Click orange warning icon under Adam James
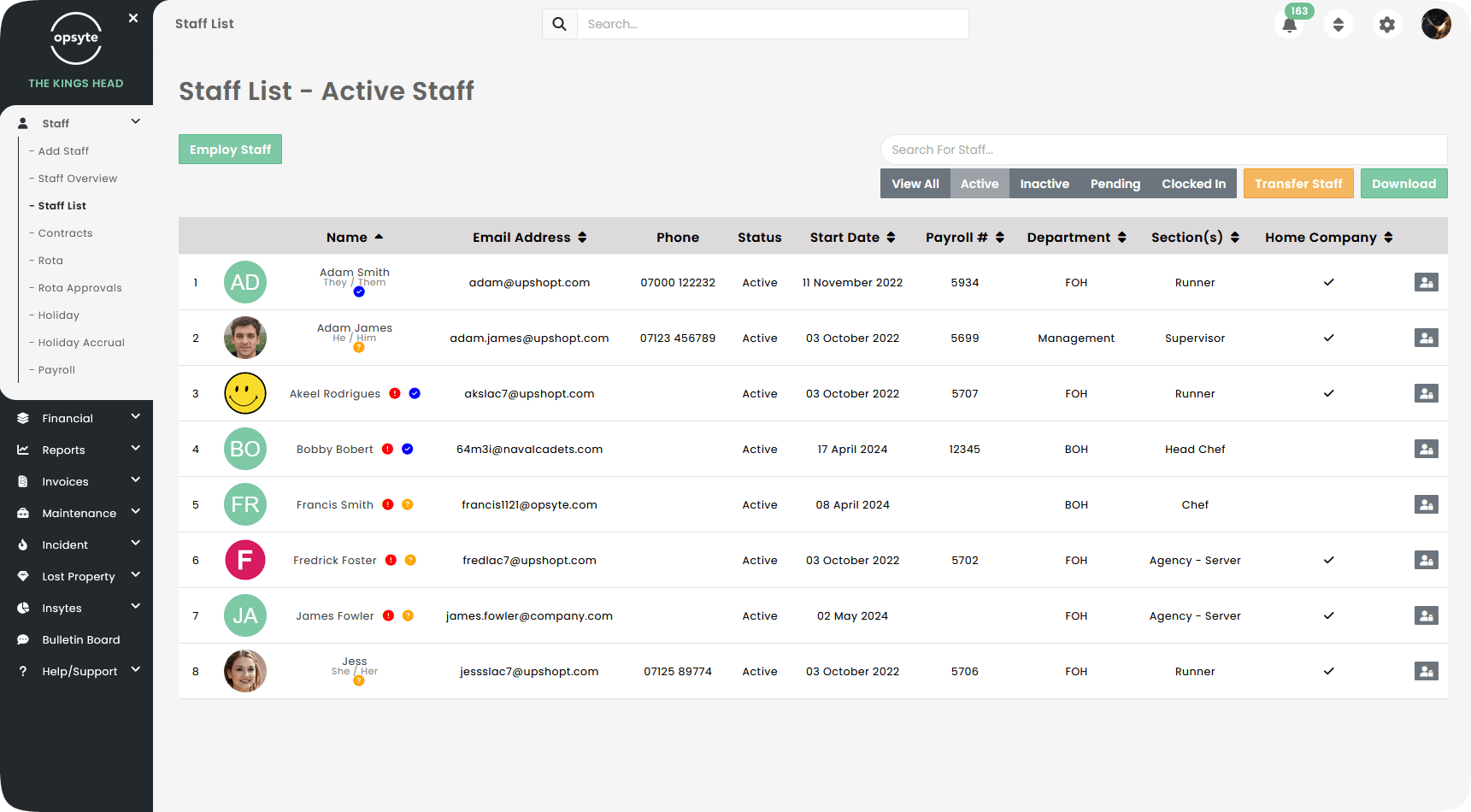Viewport: 1471px width, 812px height. tap(359, 347)
